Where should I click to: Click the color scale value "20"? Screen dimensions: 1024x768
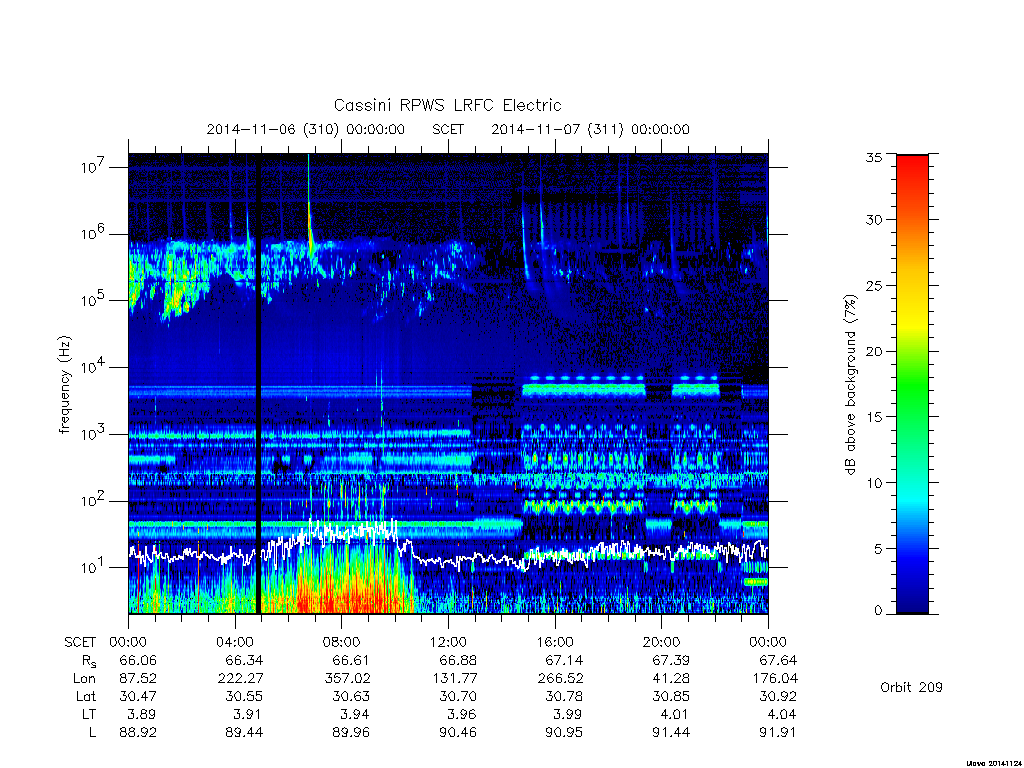click(x=873, y=351)
